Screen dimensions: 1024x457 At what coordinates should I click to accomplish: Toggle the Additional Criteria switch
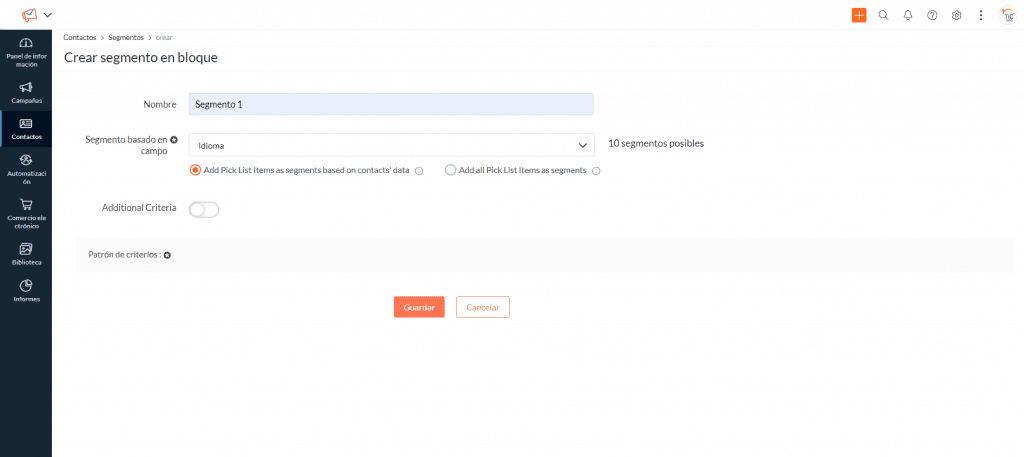204,210
